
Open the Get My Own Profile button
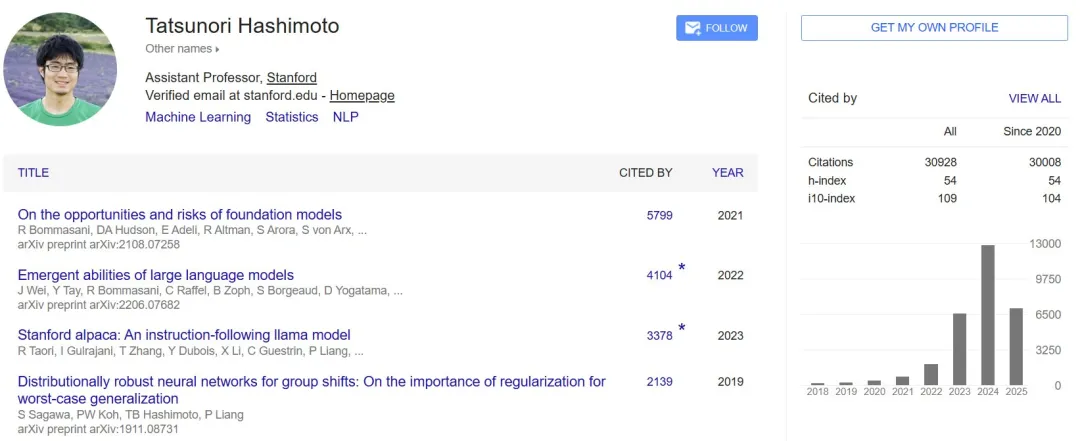tap(934, 28)
